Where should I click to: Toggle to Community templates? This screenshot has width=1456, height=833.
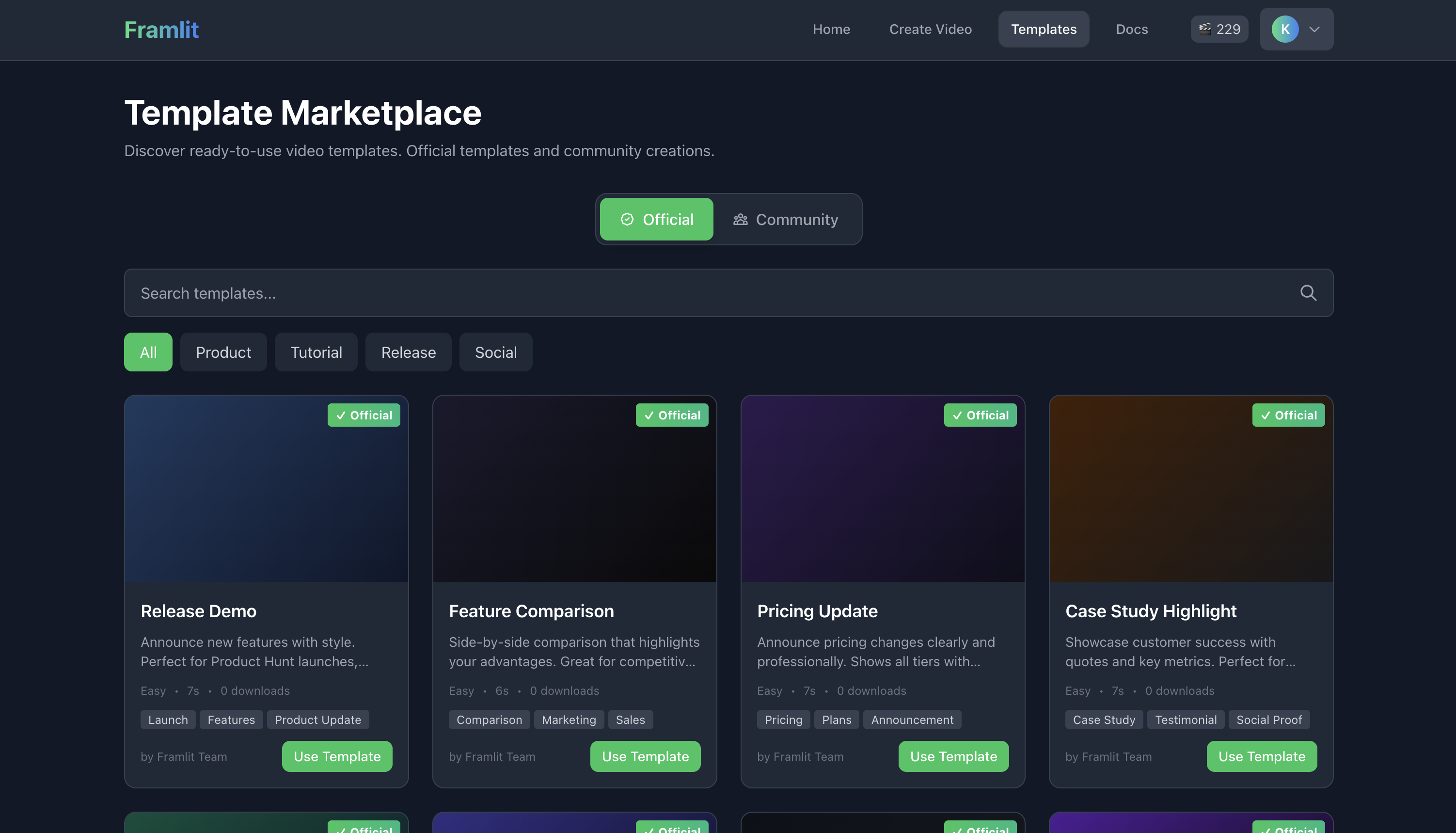click(x=786, y=220)
